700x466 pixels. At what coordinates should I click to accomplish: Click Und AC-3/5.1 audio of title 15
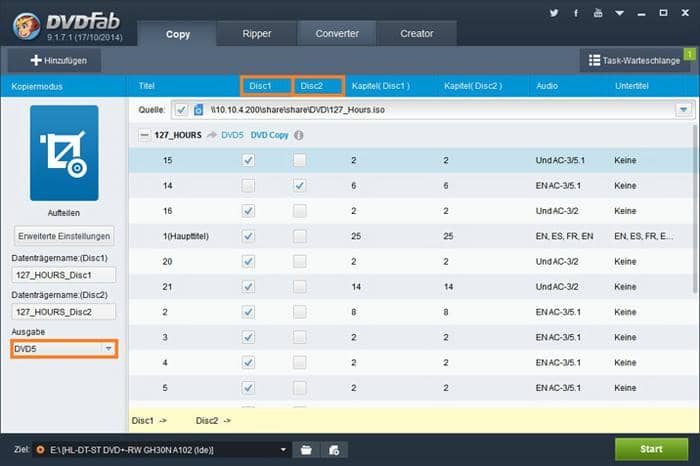(x=560, y=160)
